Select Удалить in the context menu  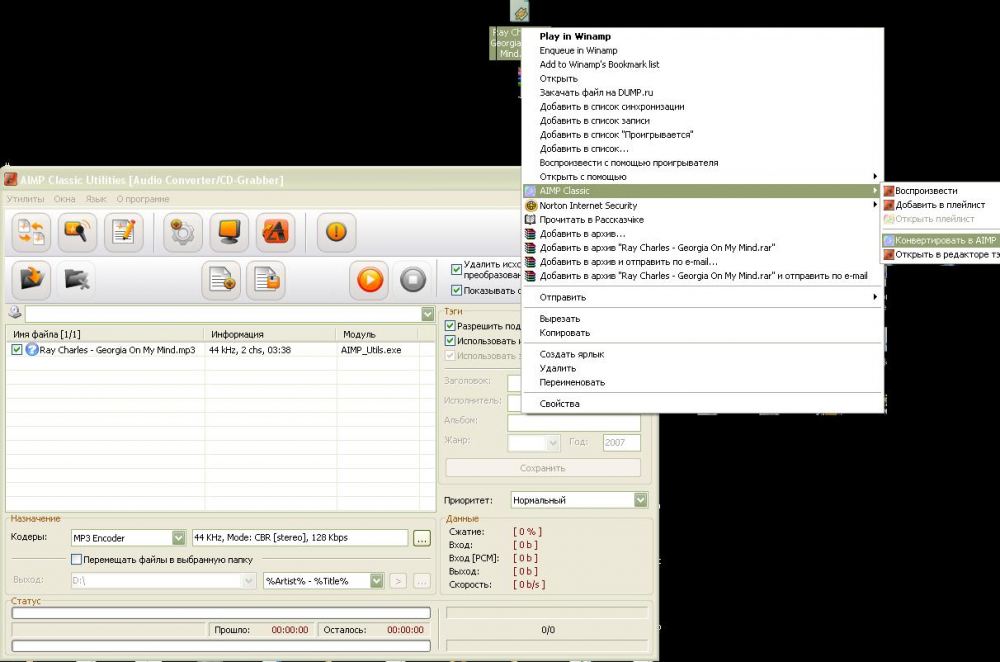[x=702, y=369]
